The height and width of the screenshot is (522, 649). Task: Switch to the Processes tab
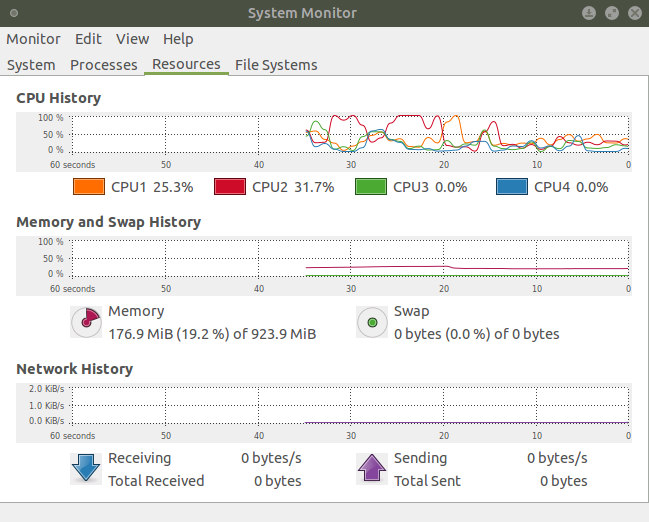point(103,65)
